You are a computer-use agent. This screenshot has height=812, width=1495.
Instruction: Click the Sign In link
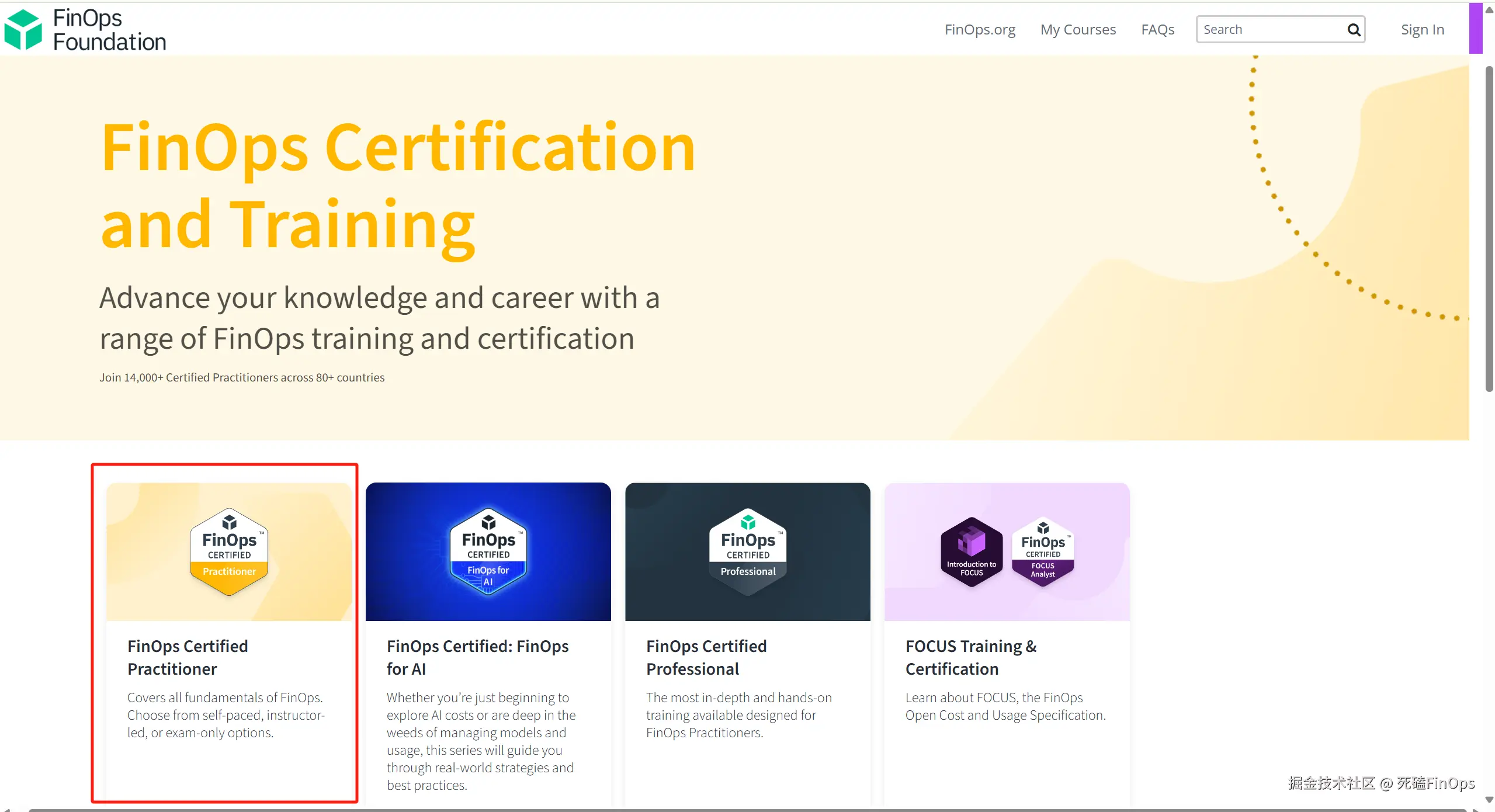point(1422,30)
